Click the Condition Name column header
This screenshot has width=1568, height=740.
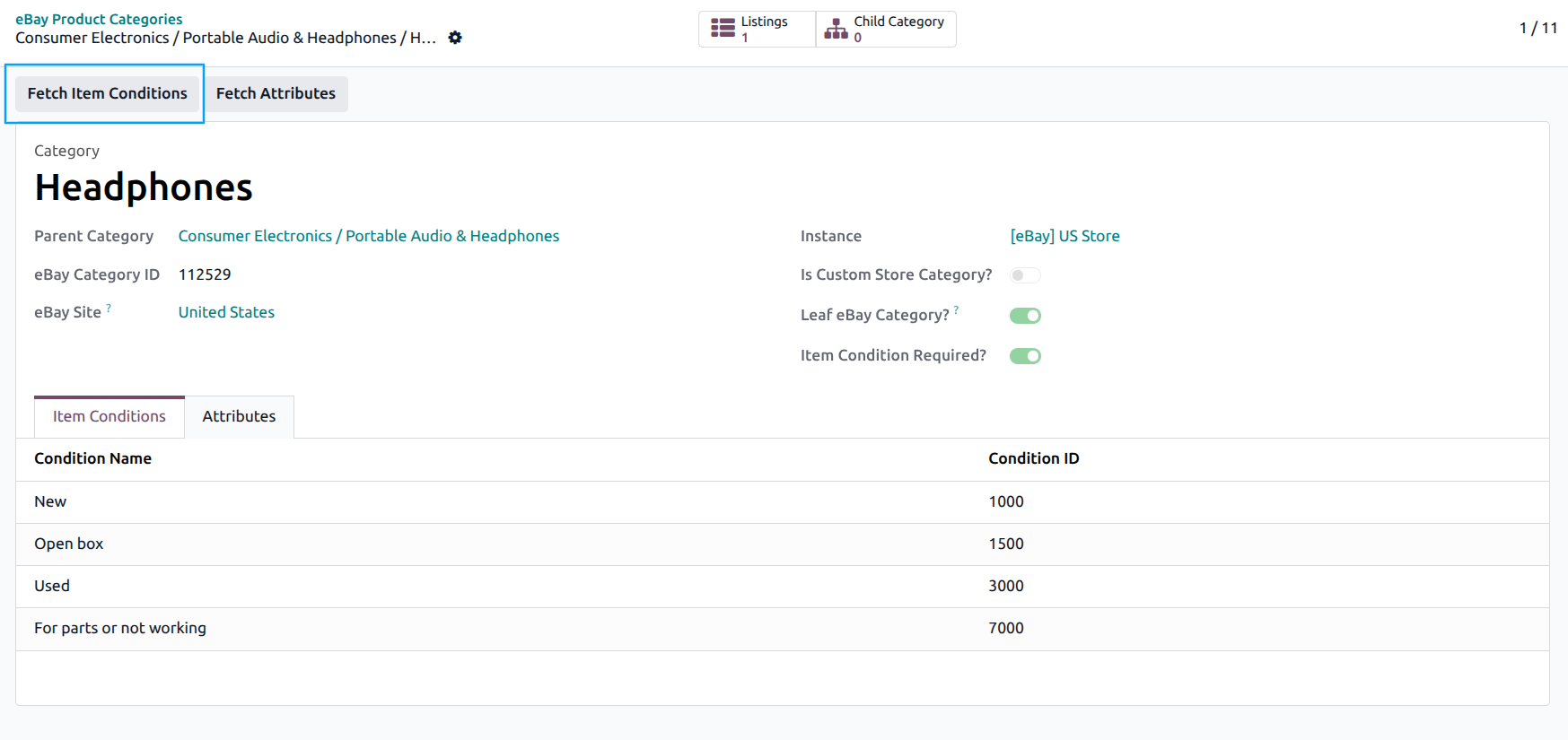93,458
